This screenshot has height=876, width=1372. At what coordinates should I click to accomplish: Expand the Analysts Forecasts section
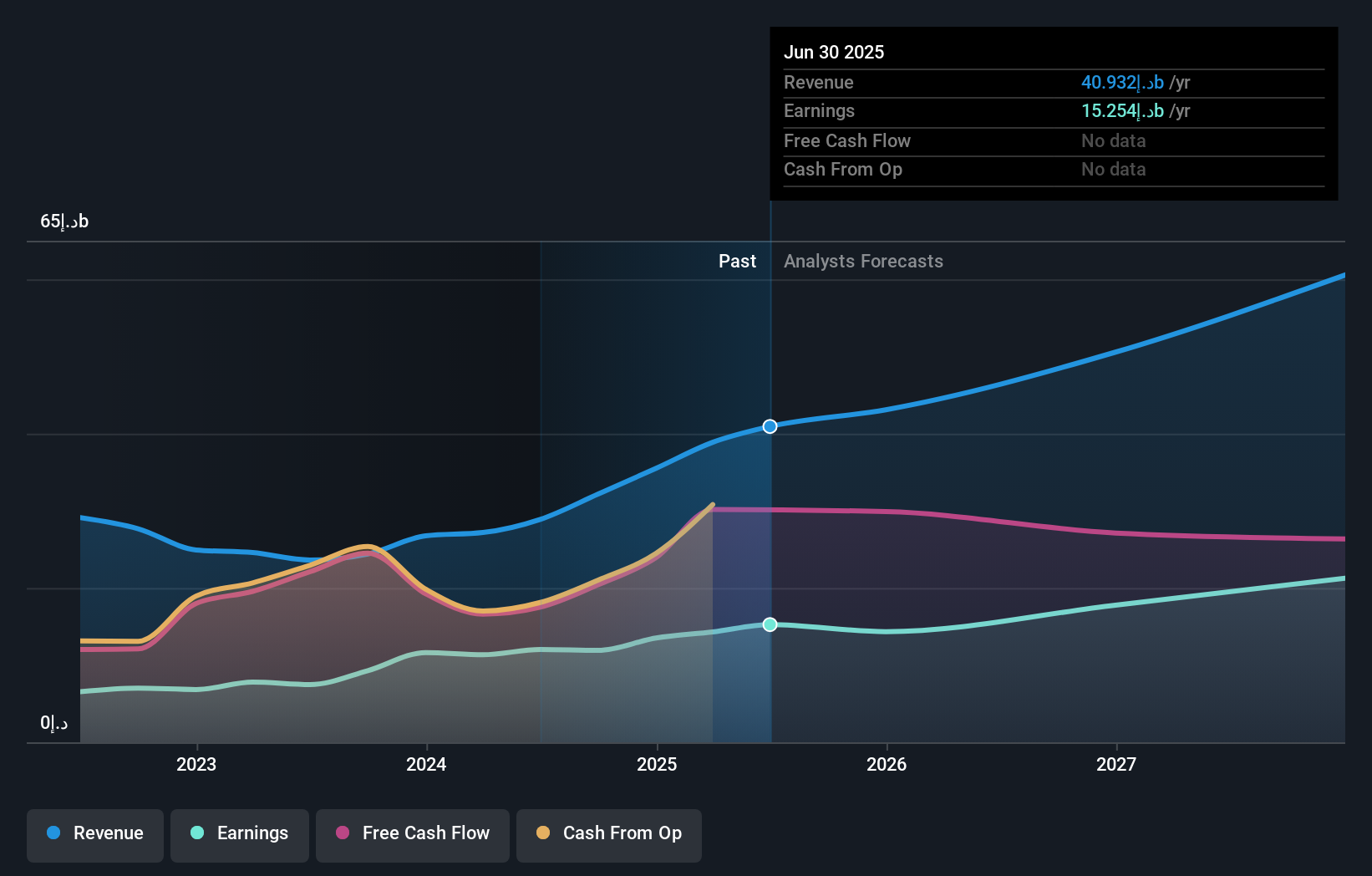(863, 261)
